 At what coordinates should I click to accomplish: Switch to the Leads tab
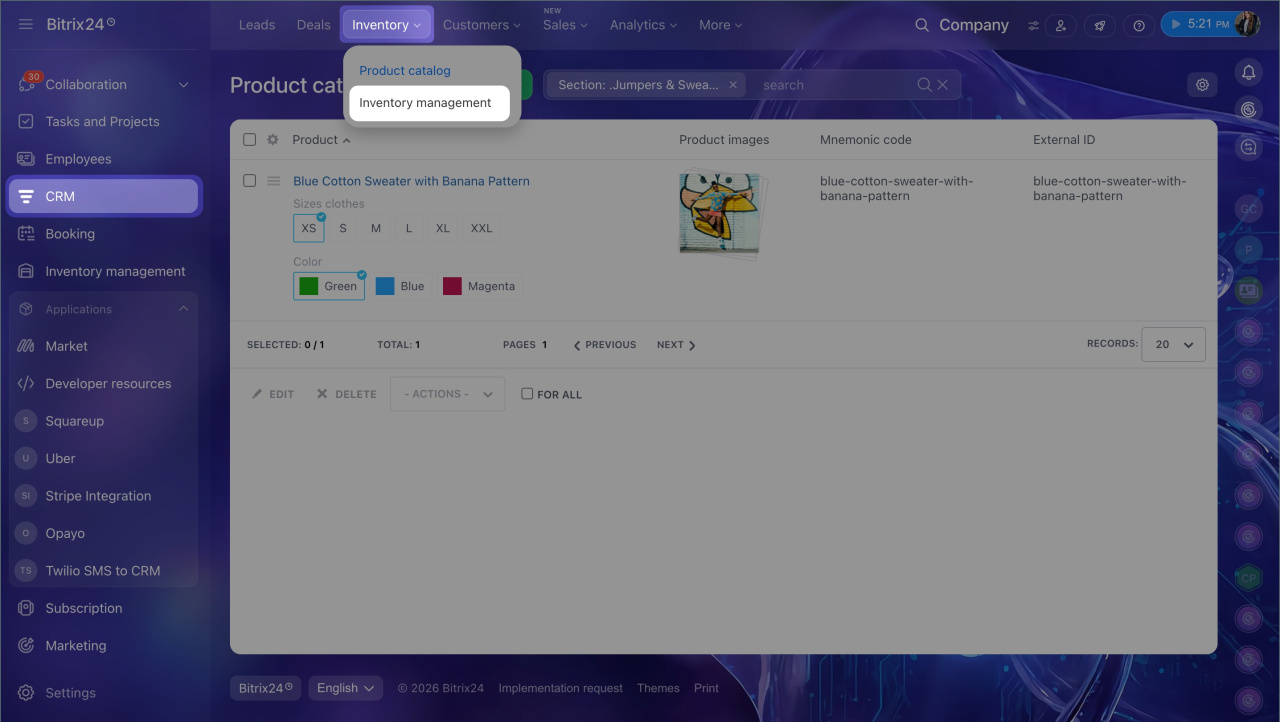[257, 25]
